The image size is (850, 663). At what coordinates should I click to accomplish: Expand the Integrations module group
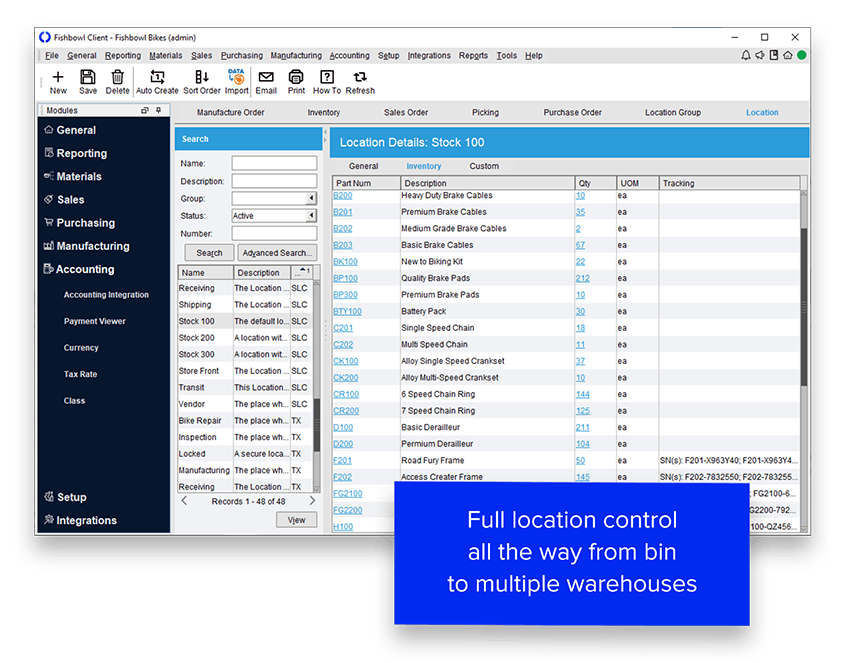80,520
